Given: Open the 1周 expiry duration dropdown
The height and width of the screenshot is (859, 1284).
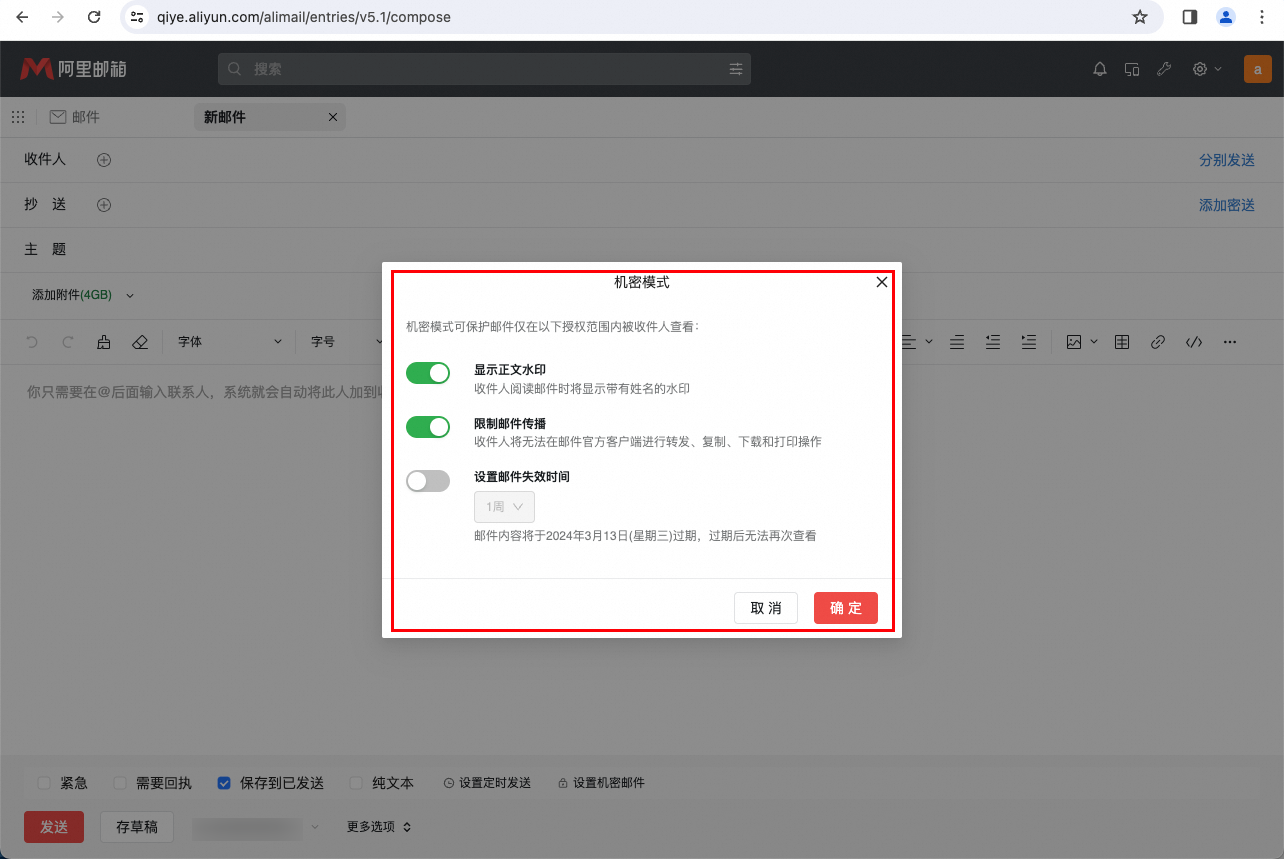Looking at the screenshot, I should point(504,507).
